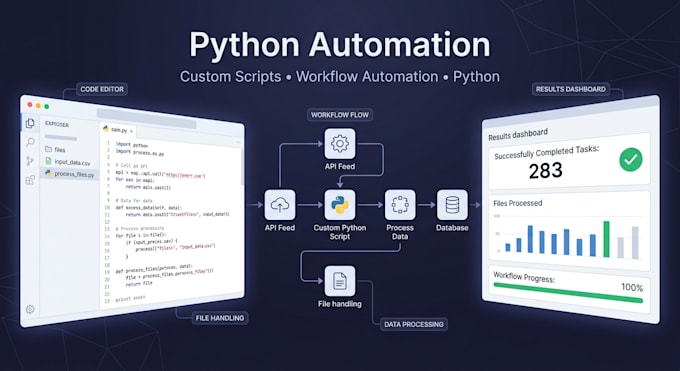Viewport: 680px width, 371px height.
Task: Select the Process Data node icon
Action: coord(400,204)
